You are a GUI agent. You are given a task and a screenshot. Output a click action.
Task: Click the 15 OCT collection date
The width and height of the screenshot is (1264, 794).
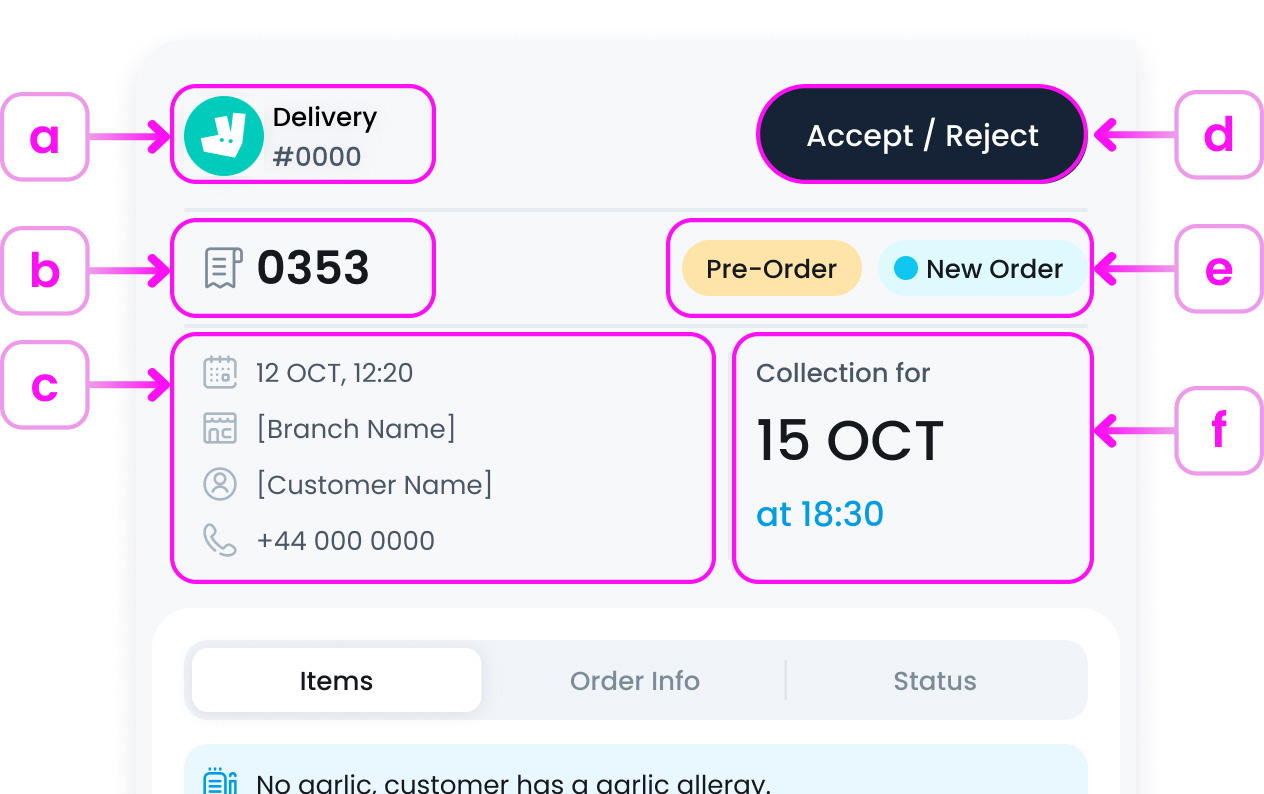[849, 441]
